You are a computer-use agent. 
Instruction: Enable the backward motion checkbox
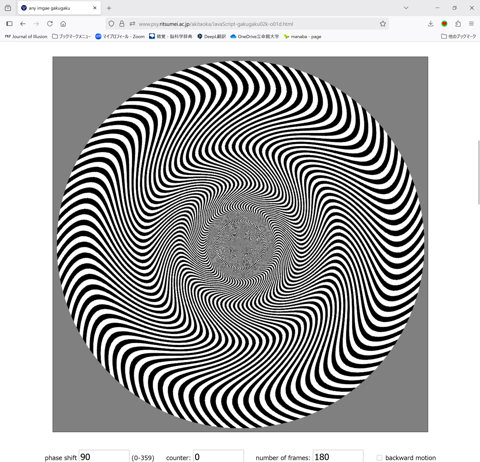coord(379,458)
